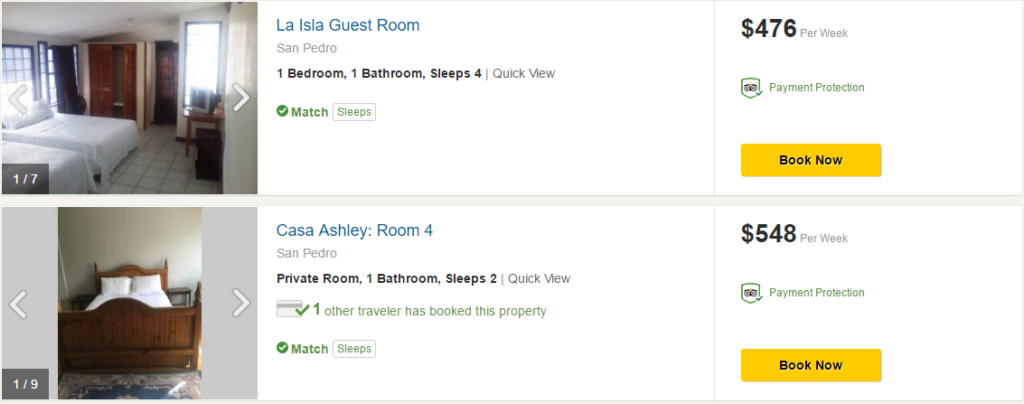Viewport: 1024px width, 404px height.
Task: Click the booked-property card icon
Action: 291,310
